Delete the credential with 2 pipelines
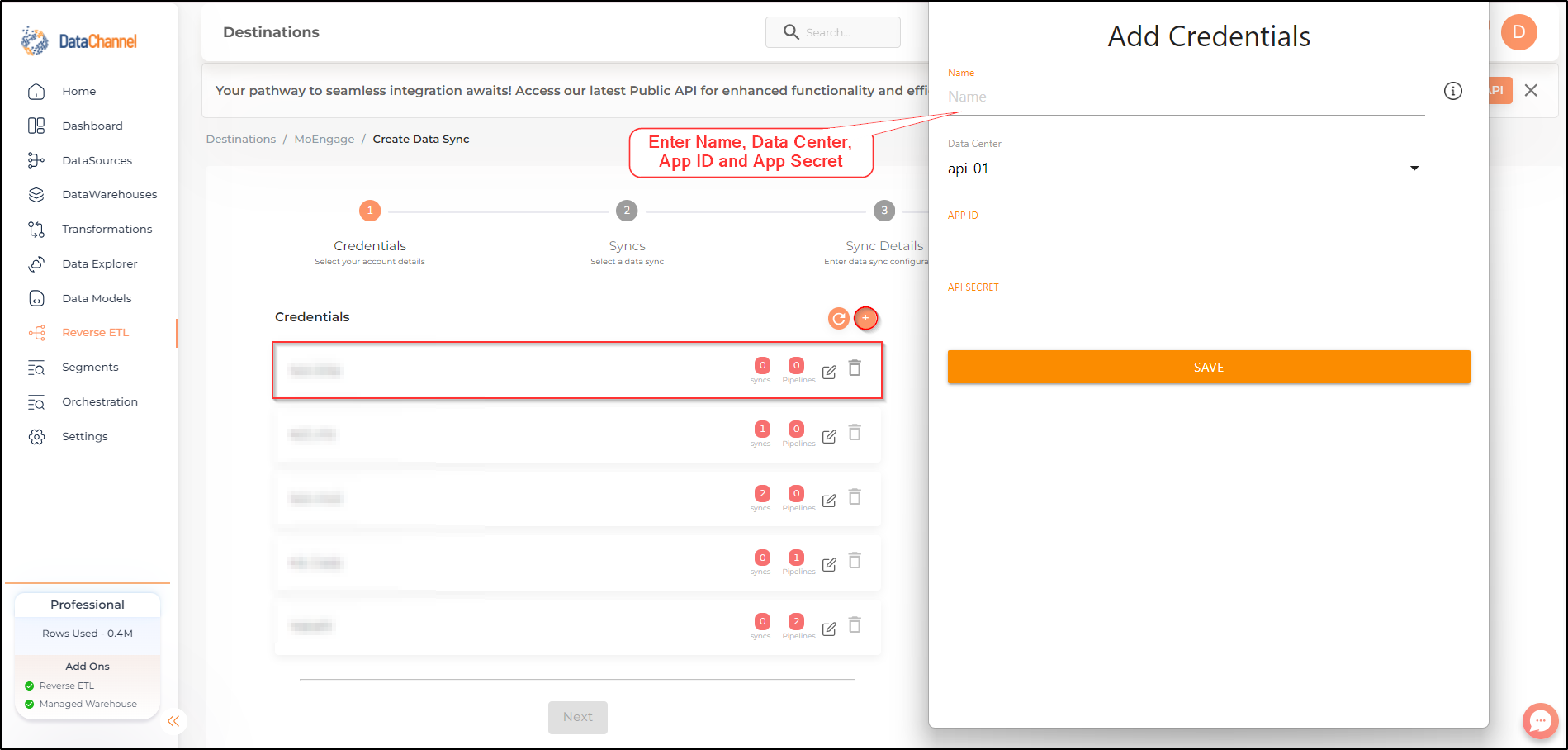This screenshot has width=1568, height=750. (x=855, y=625)
